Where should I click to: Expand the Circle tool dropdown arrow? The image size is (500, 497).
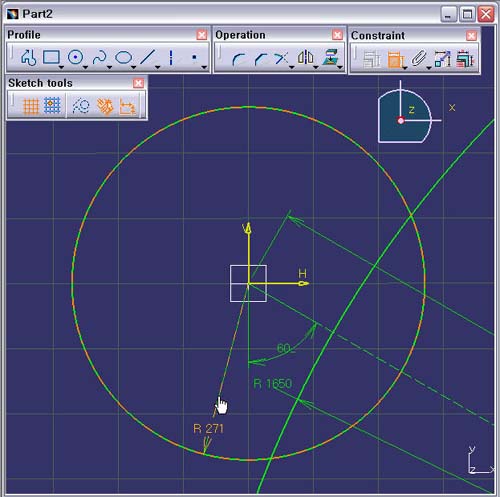click(85, 67)
